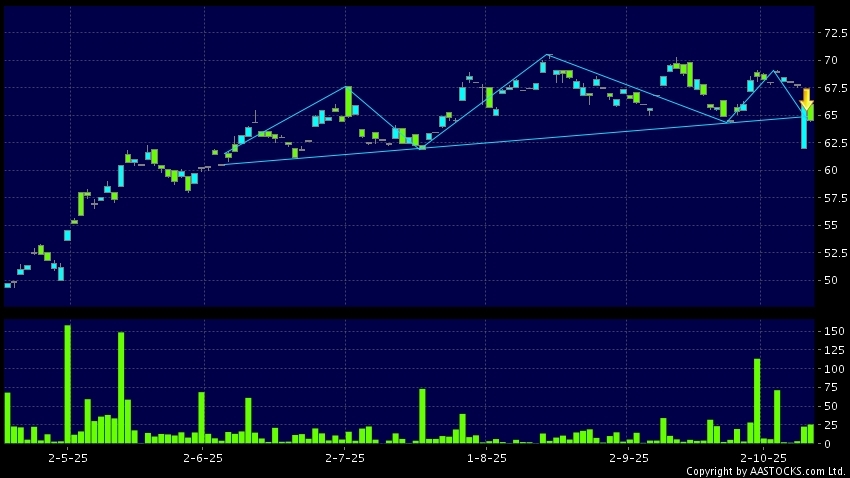Click the 2-7-25 date label
850x478 pixels.
(345, 457)
